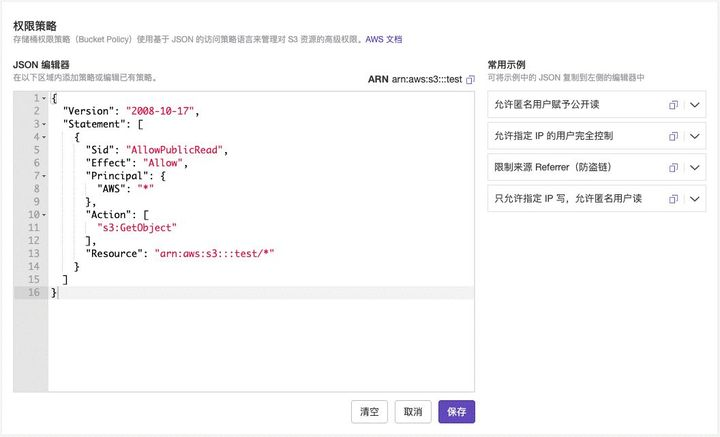Copy the 允许匿名用户赋予公开读 example JSON
Screen dimensions: 720x437
point(673,105)
